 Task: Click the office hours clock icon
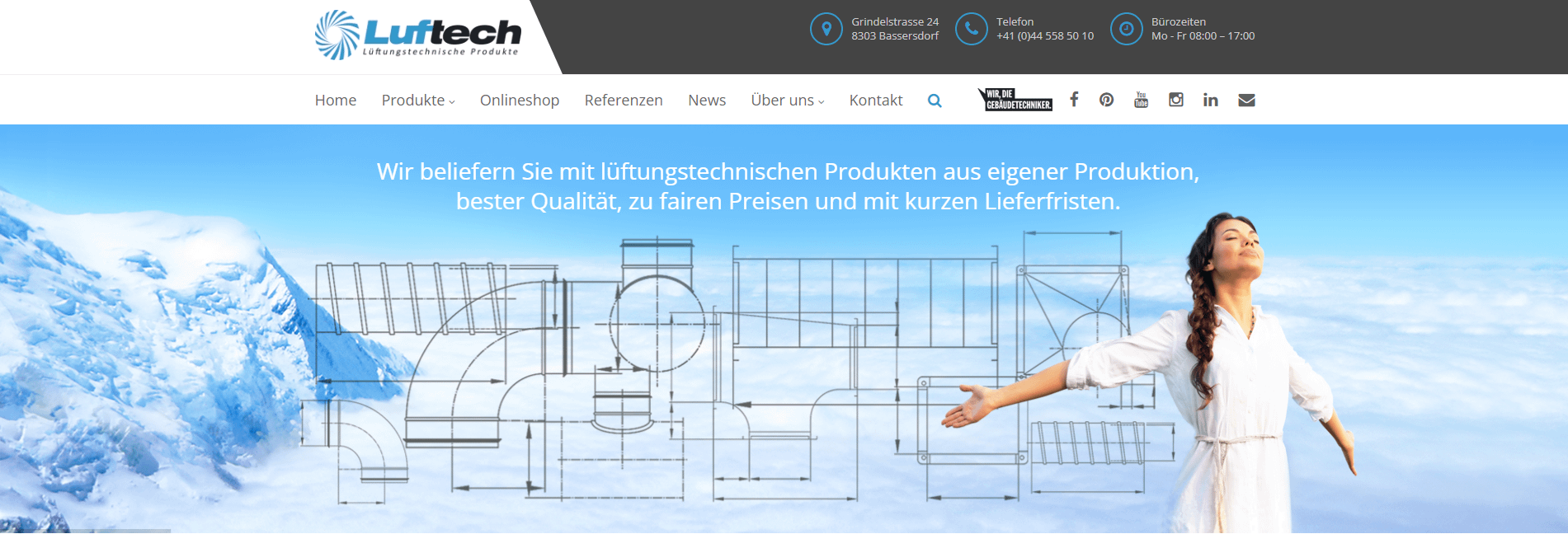pyautogui.click(x=1126, y=29)
